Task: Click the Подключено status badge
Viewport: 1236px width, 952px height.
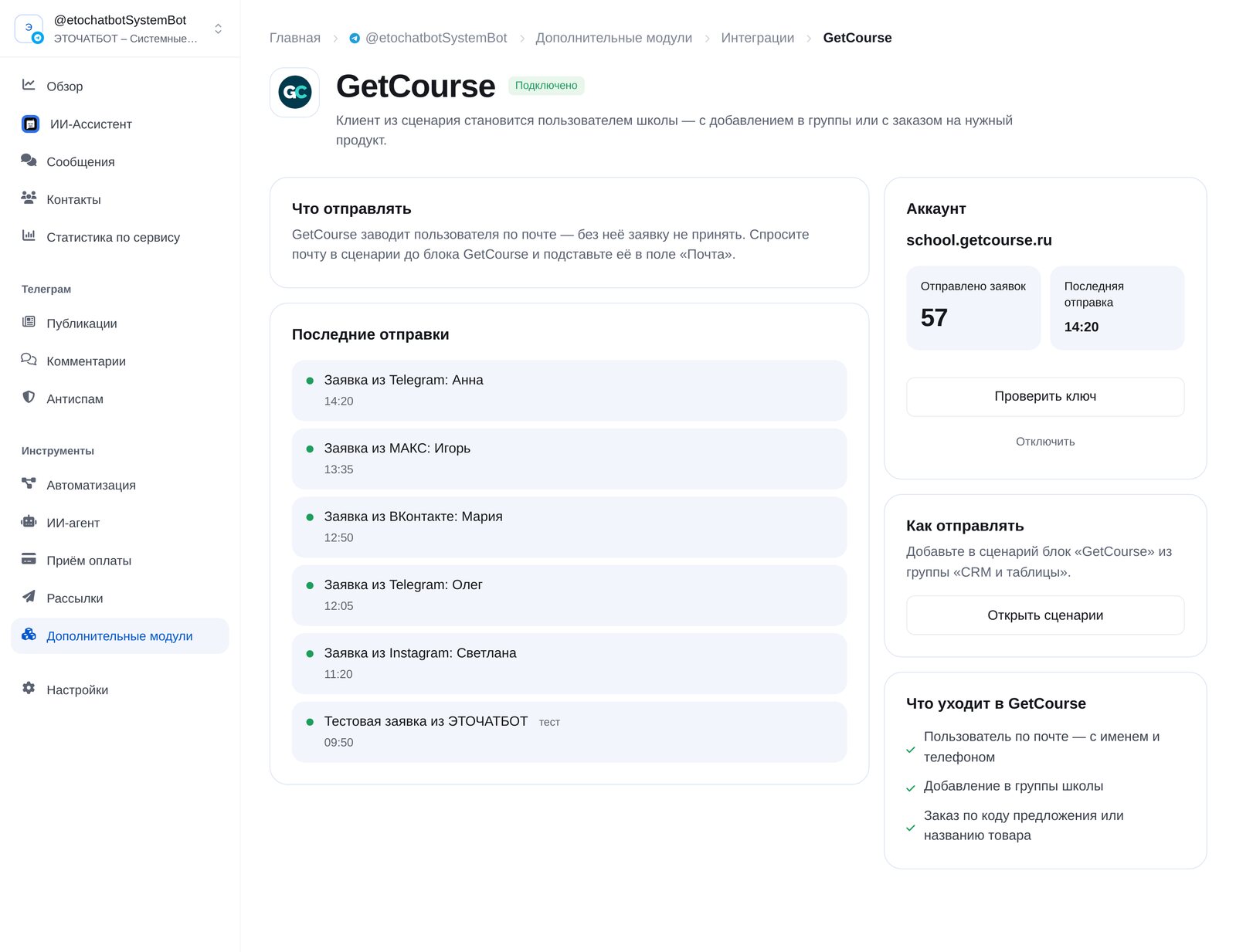Action: [546, 86]
